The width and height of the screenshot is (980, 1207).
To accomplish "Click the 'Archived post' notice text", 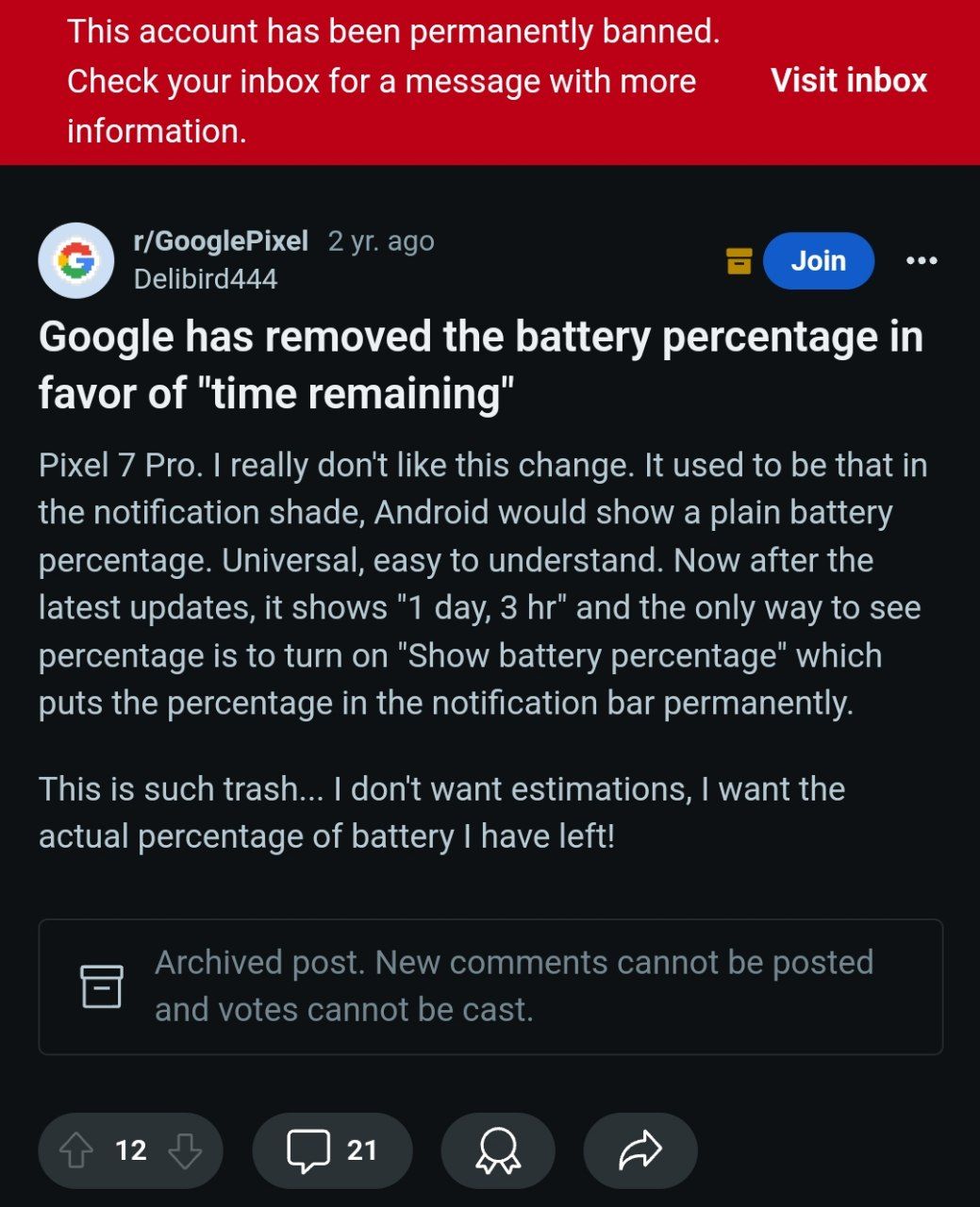I will click(513, 985).
